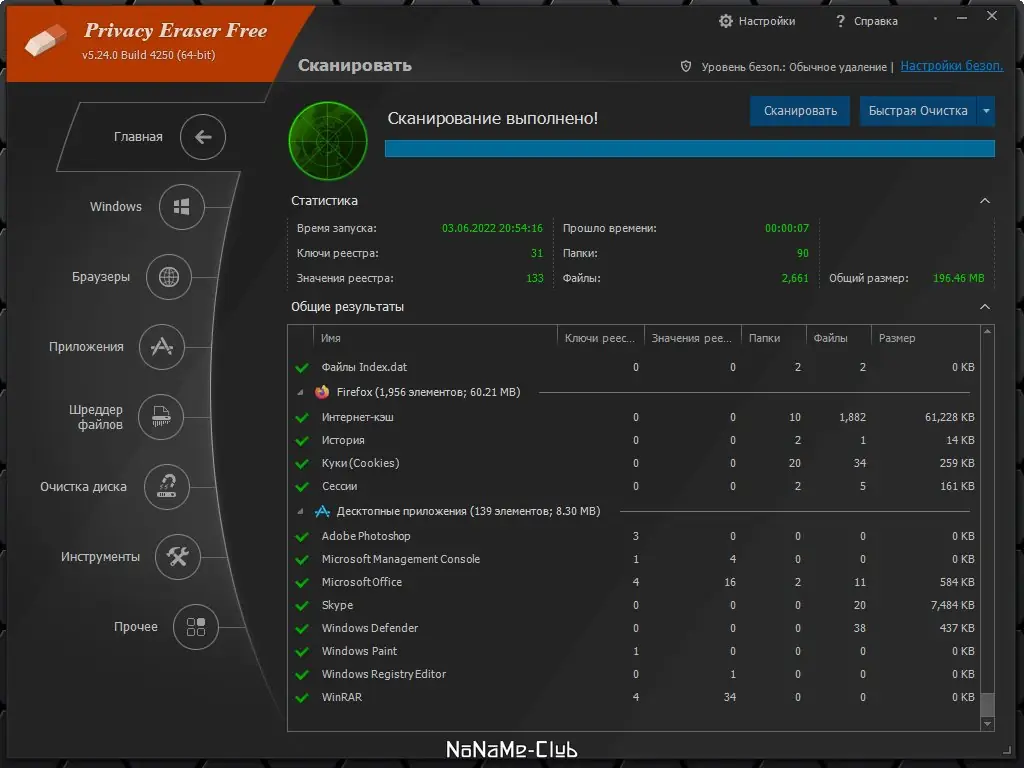Click the results list scrollbar thumb

pos(987,704)
